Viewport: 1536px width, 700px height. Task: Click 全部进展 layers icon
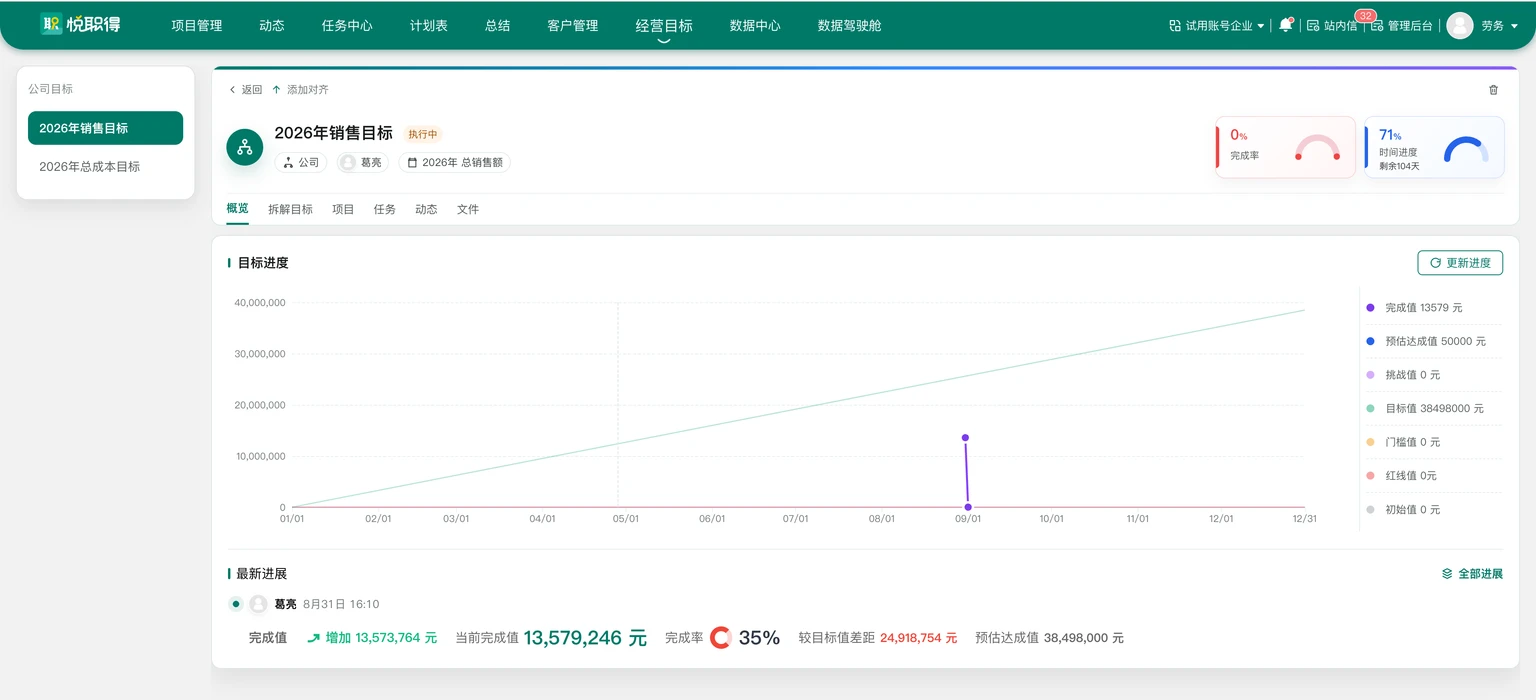pyautogui.click(x=1447, y=574)
